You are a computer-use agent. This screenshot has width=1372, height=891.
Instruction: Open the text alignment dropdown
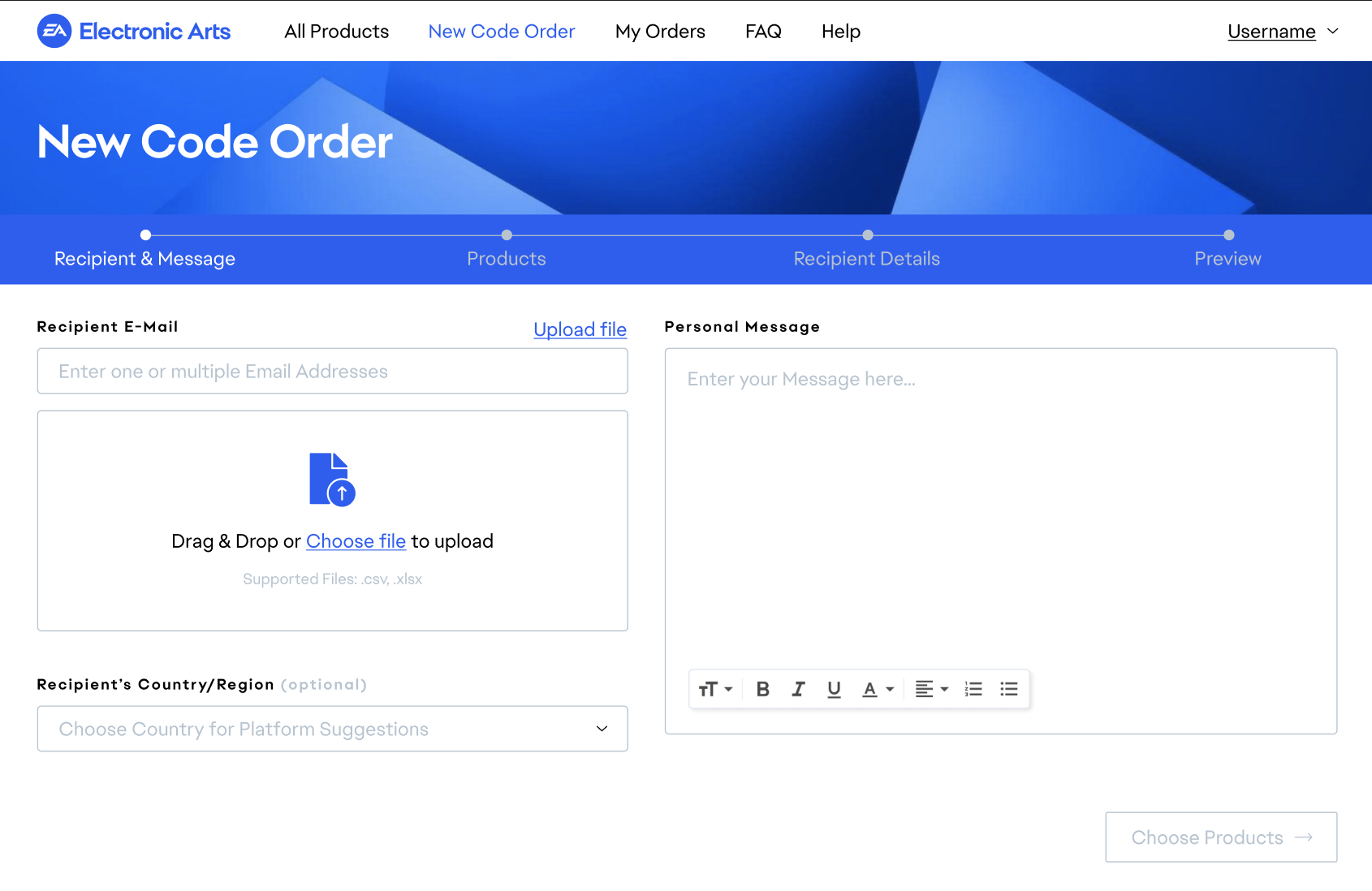point(931,689)
